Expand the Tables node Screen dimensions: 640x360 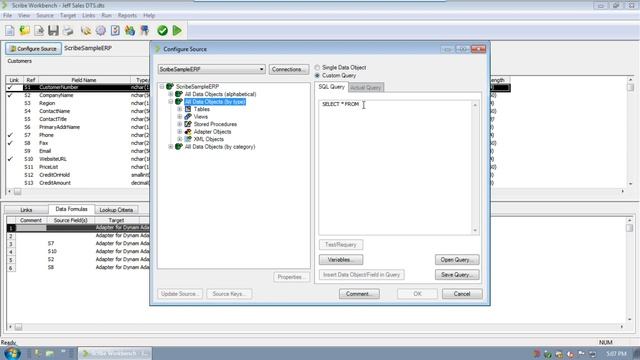[180, 109]
